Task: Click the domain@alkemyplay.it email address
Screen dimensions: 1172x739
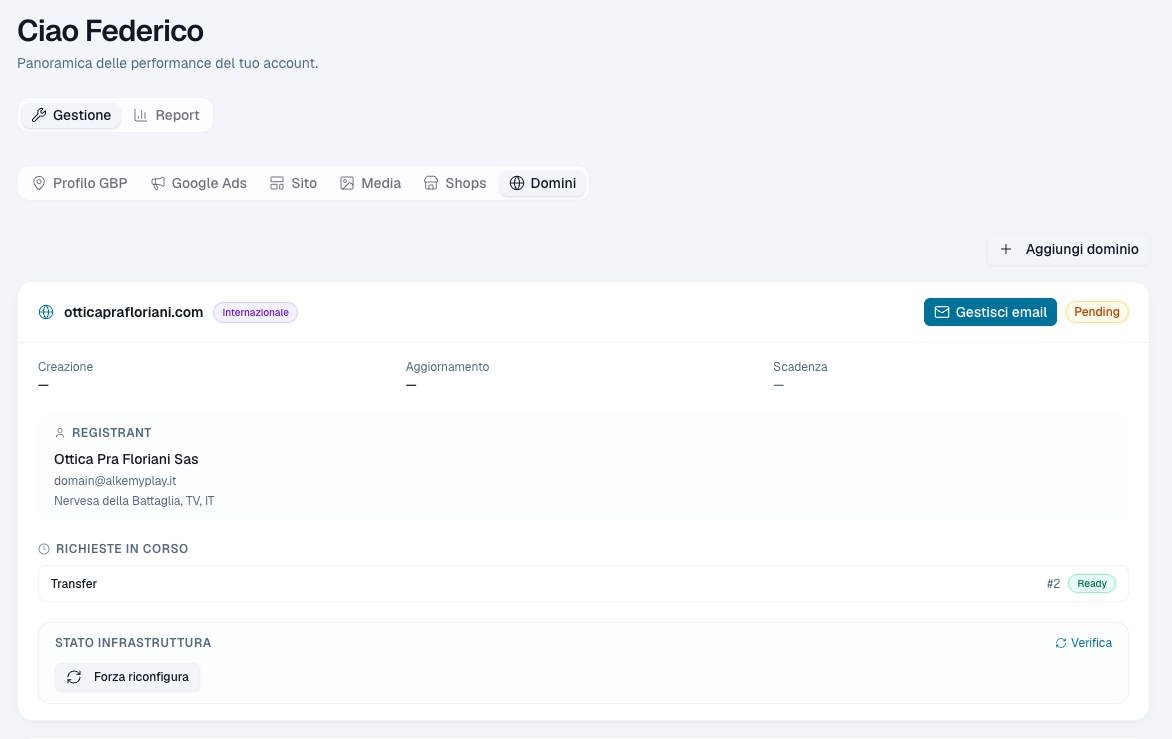Action: pyautogui.click(x=115, y=480)
